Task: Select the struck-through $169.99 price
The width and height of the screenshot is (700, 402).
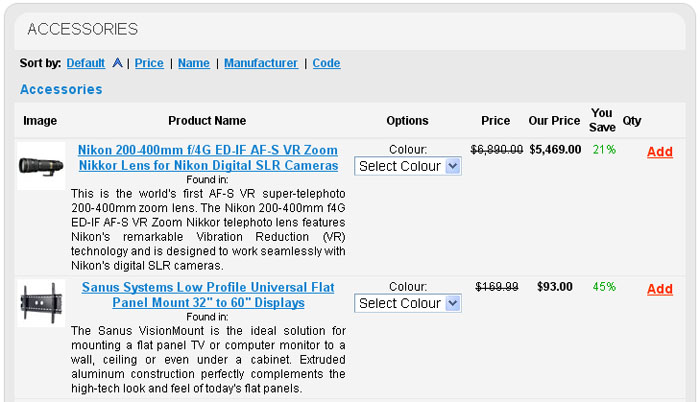Action: pos(496,287)
